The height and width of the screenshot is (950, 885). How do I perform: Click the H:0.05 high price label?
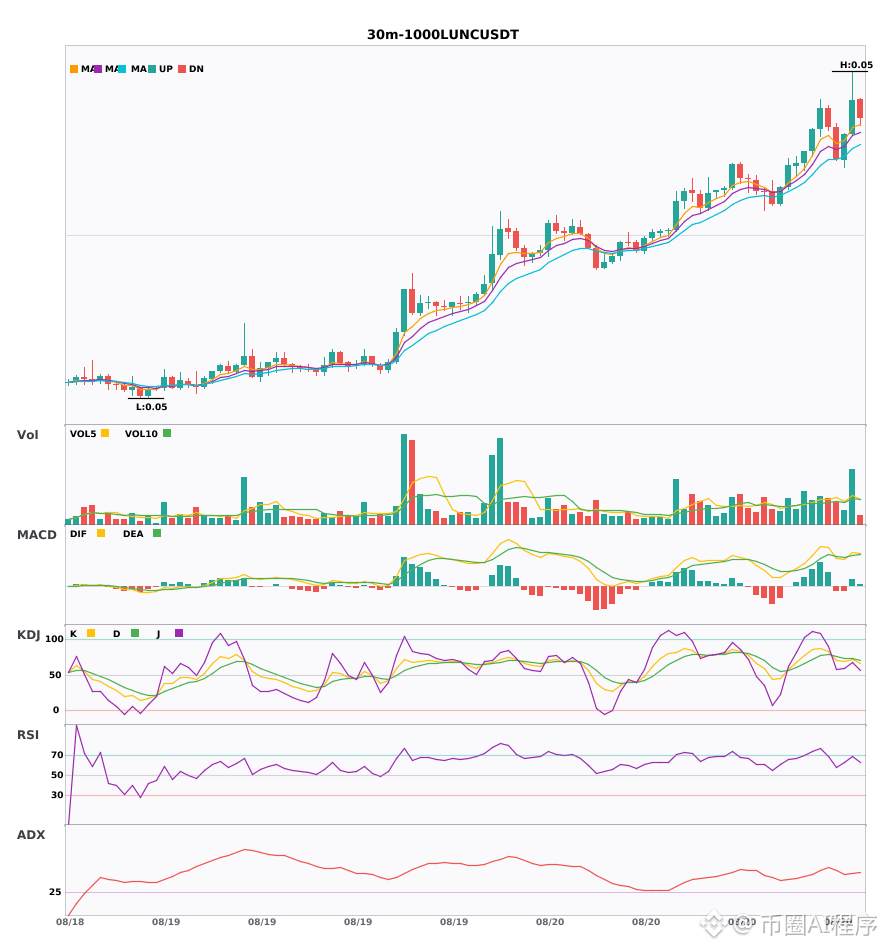click(x=856, y=65)
